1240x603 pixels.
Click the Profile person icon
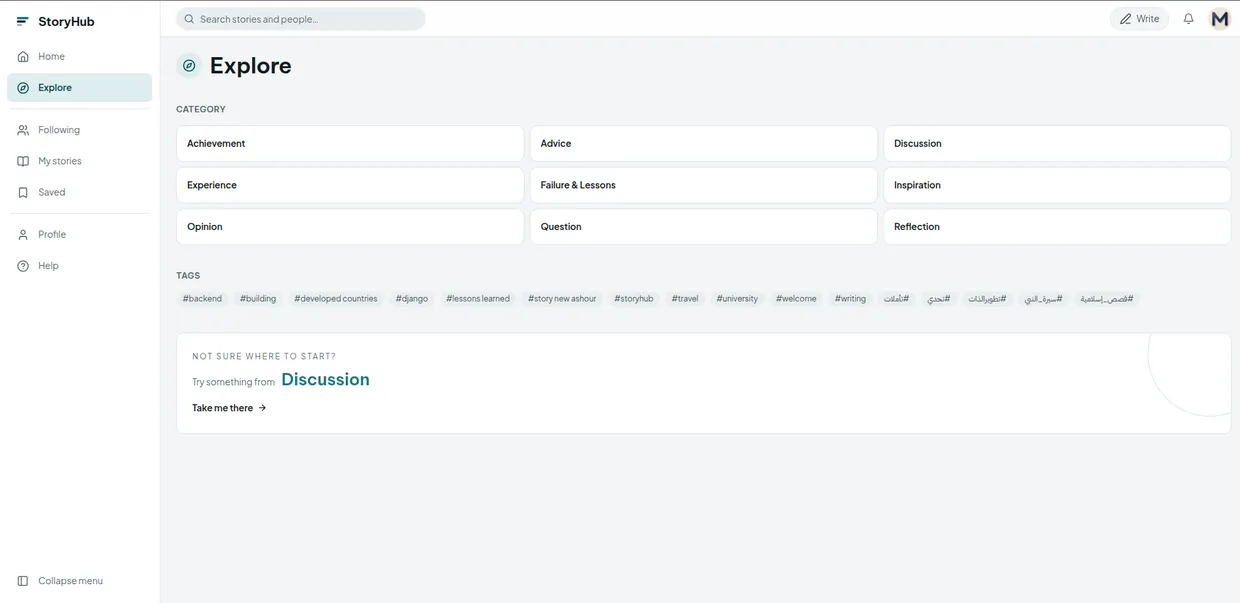click(x=23, y=235)
